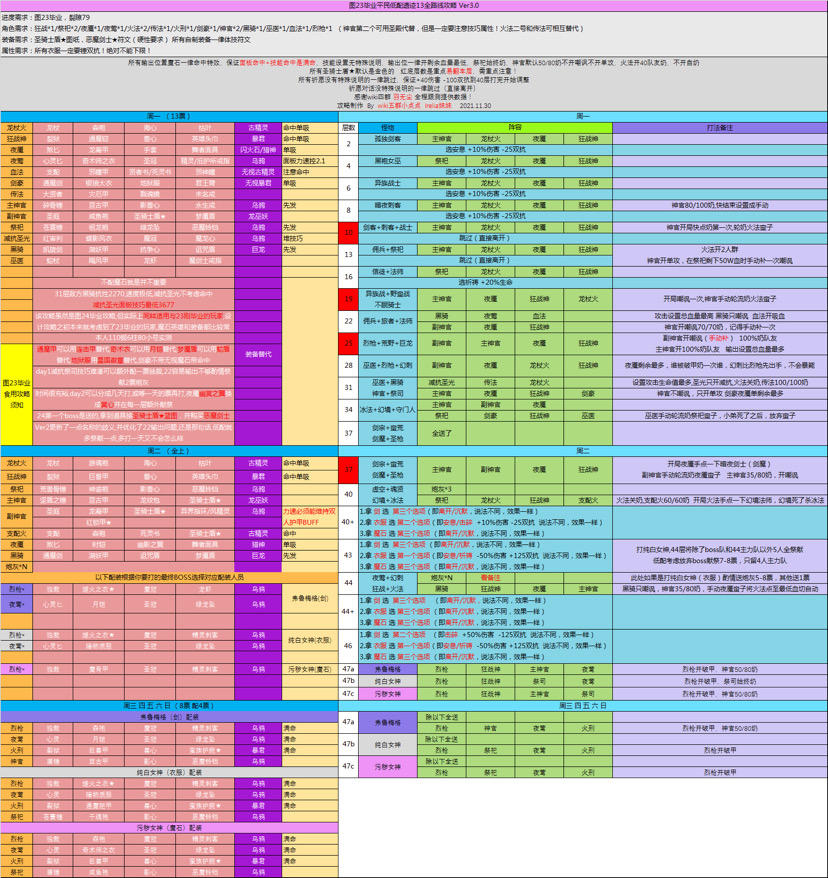Click the 异族战士 monster cell
828x878 pixels.
(387, 183)
